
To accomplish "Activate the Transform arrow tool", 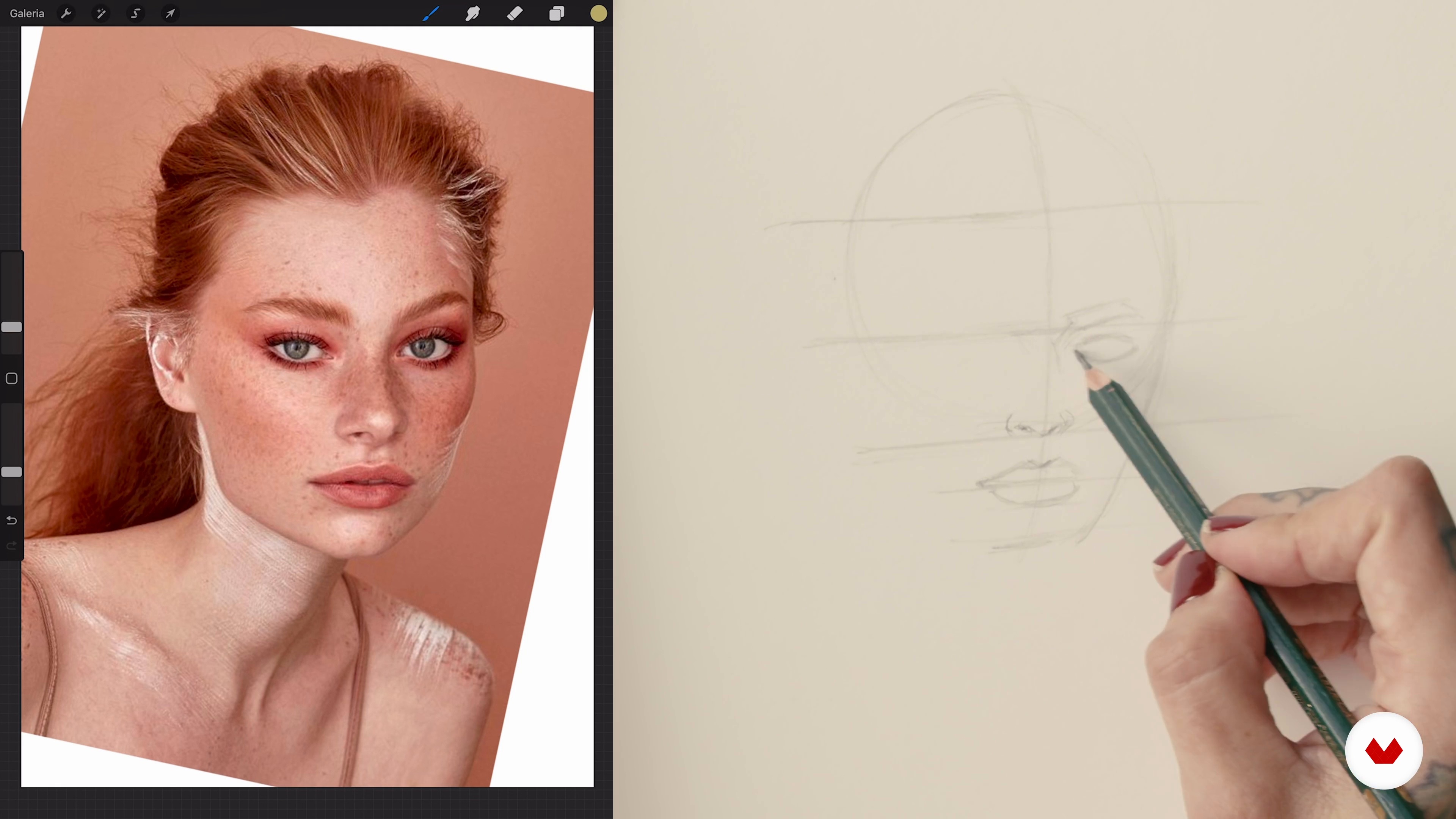I will [x=170, y=14].
